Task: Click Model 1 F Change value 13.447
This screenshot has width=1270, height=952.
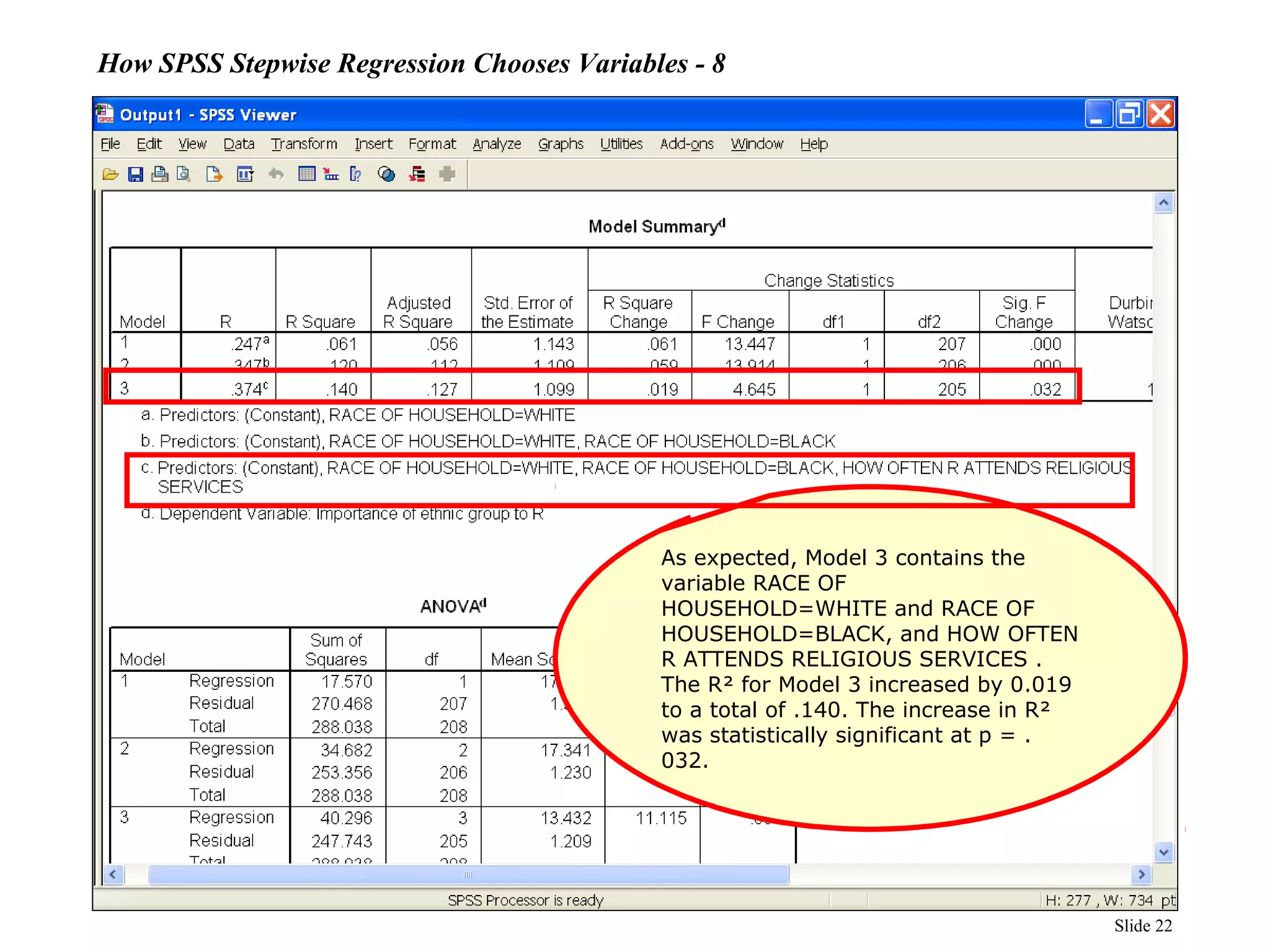Action: [x=748, y=344]
